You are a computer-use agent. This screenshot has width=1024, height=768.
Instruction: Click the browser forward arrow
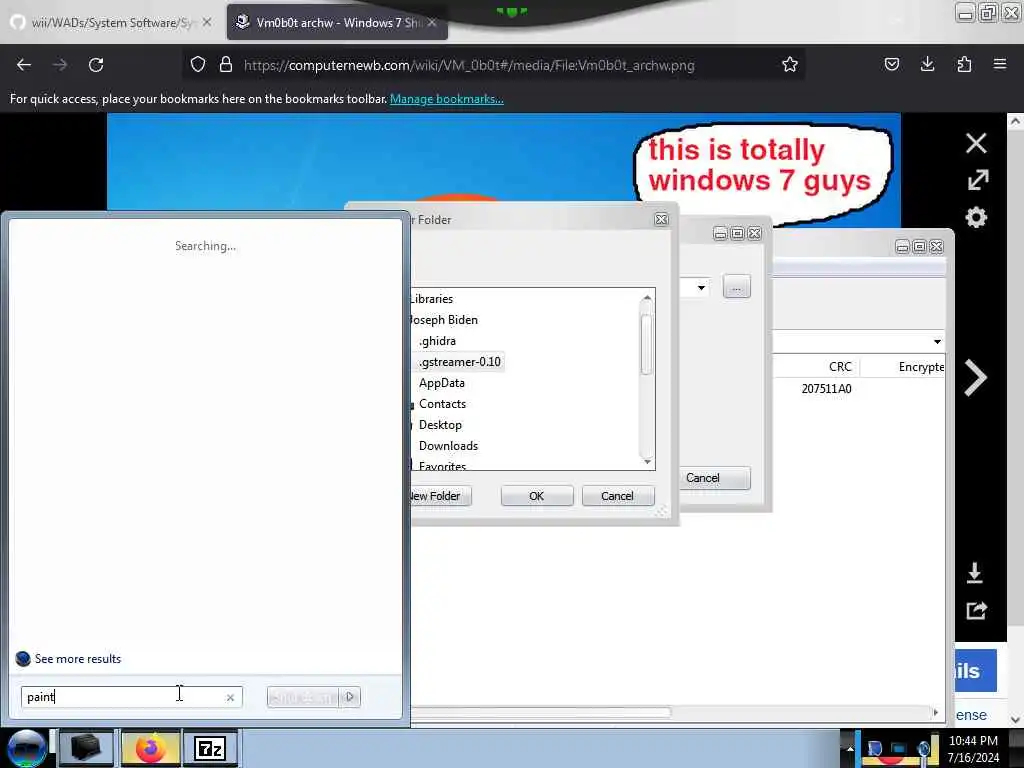tap(60, 65)
